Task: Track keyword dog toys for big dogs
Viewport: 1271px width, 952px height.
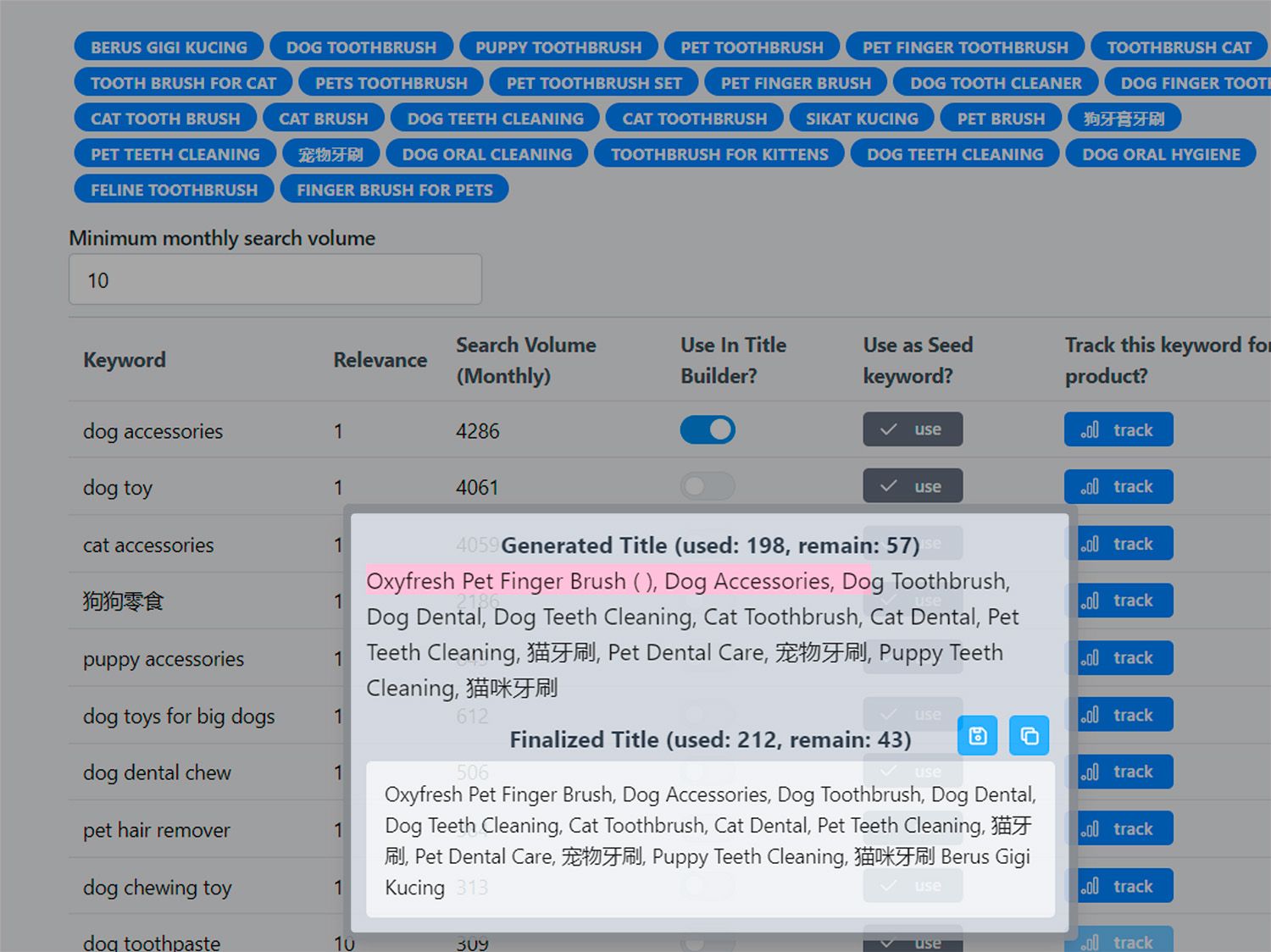Action: (1118, 715)
